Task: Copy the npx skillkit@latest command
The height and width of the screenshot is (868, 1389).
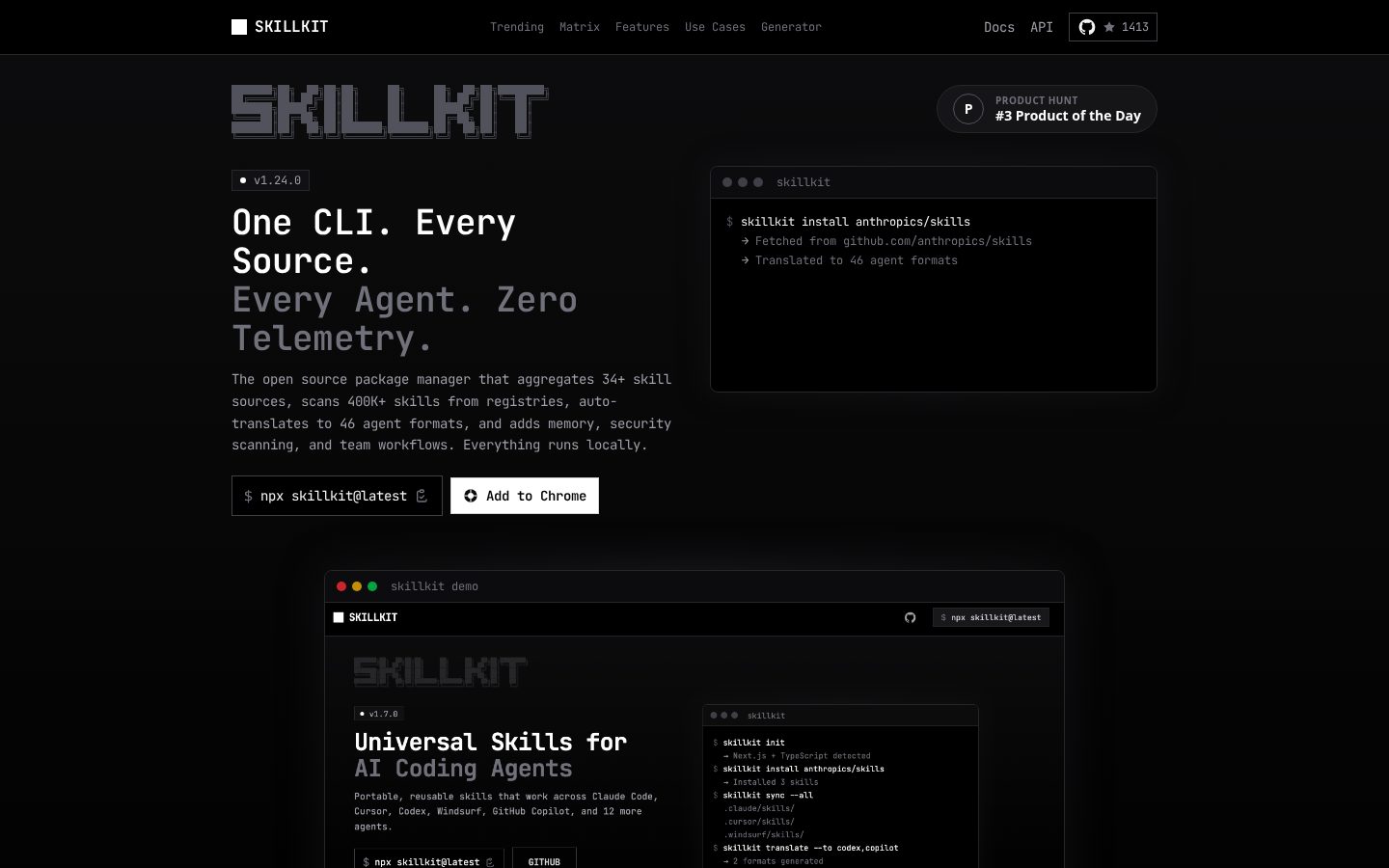Action: 422,496
